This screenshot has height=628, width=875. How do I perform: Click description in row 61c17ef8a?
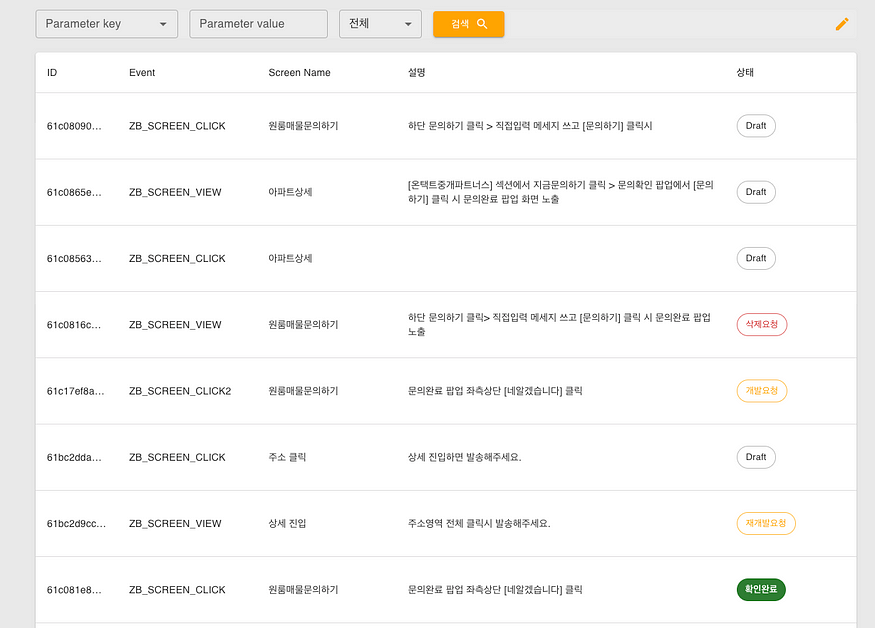click(x=495, y=391)
